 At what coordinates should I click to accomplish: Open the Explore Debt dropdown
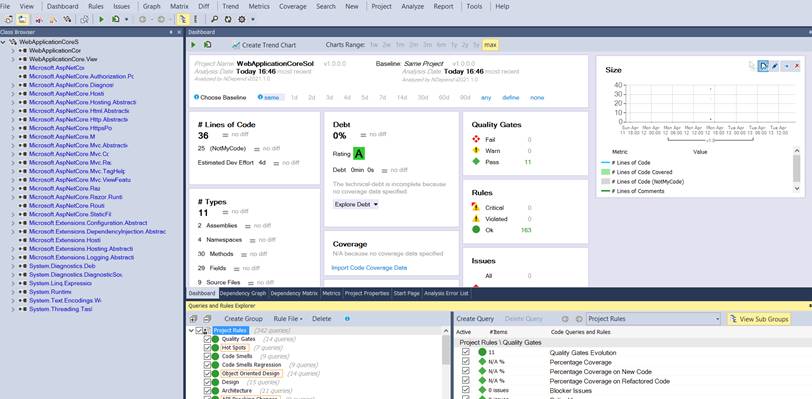(x=356, y=204)
